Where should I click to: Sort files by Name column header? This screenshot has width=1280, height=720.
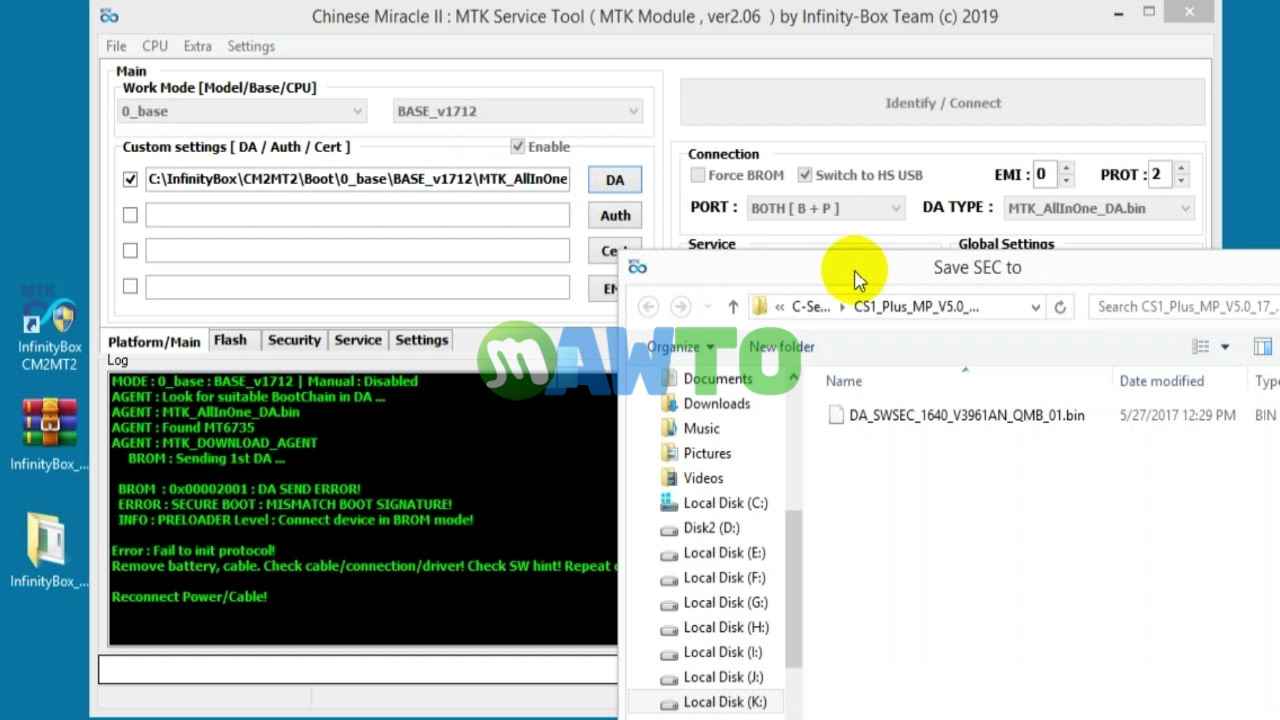click(x=844, y=381)
